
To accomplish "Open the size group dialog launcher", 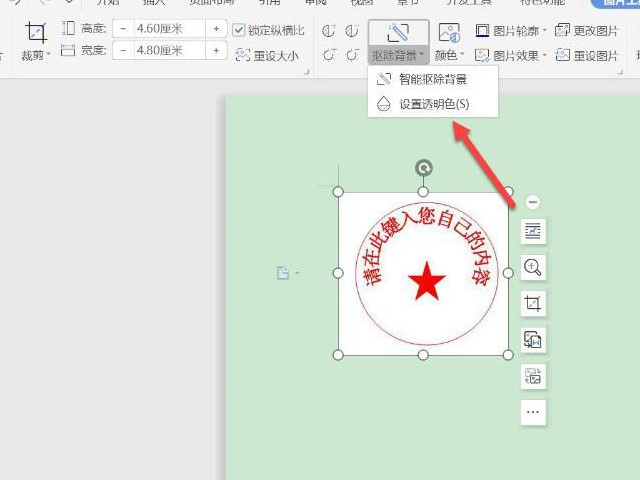I will coord(307,72).
